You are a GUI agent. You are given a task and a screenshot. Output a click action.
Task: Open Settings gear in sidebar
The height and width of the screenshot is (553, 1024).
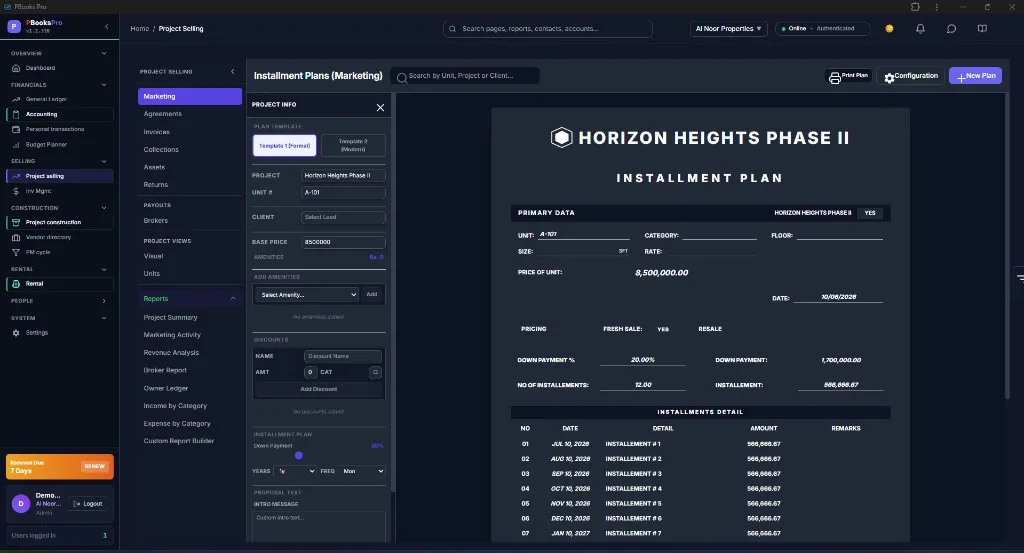click(16, 333)
